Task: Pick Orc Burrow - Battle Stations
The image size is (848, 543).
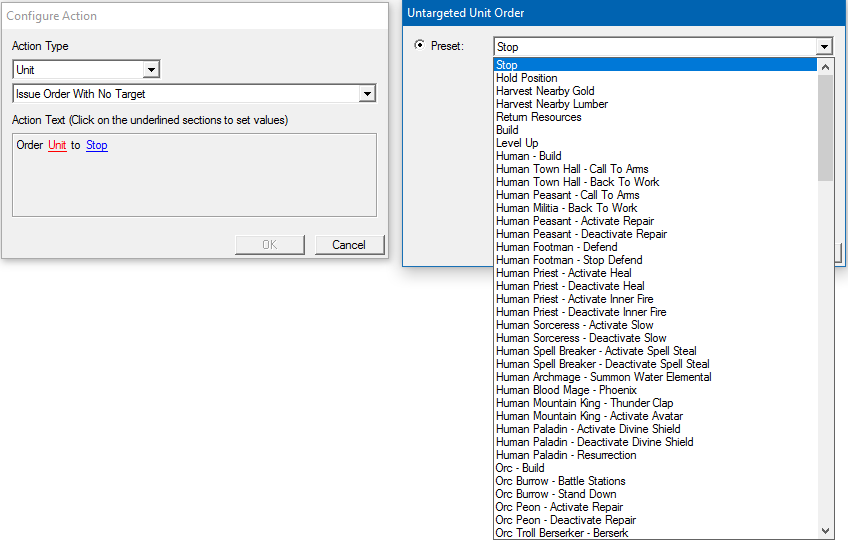Action: [655, 480]
